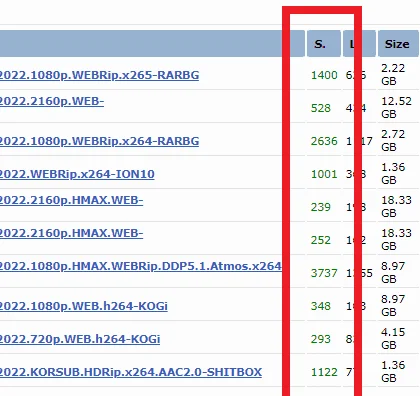The width and height of the screenshot is (420, 396).
Task: Open the 2022.720p.WEB.h264-KOGi torrent link
Action: pos(80,339)
